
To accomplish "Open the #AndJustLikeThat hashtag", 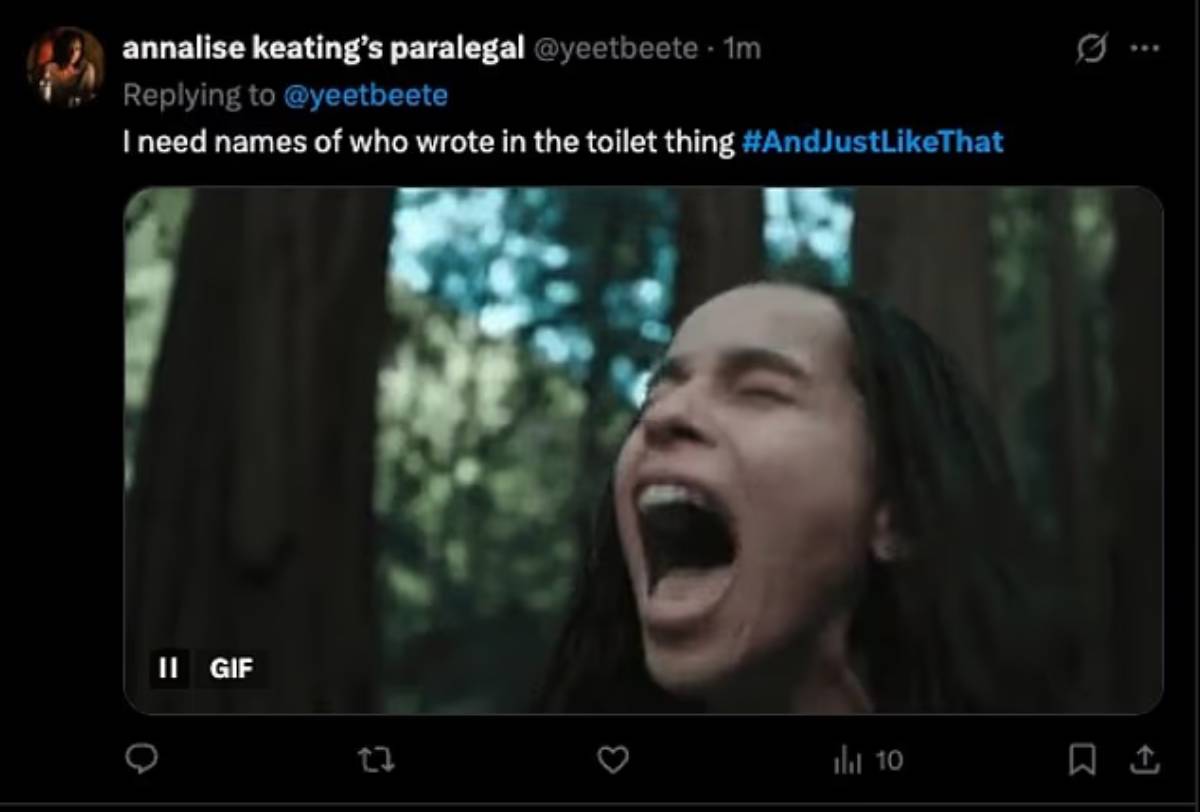I will click(x=872, y=142).
